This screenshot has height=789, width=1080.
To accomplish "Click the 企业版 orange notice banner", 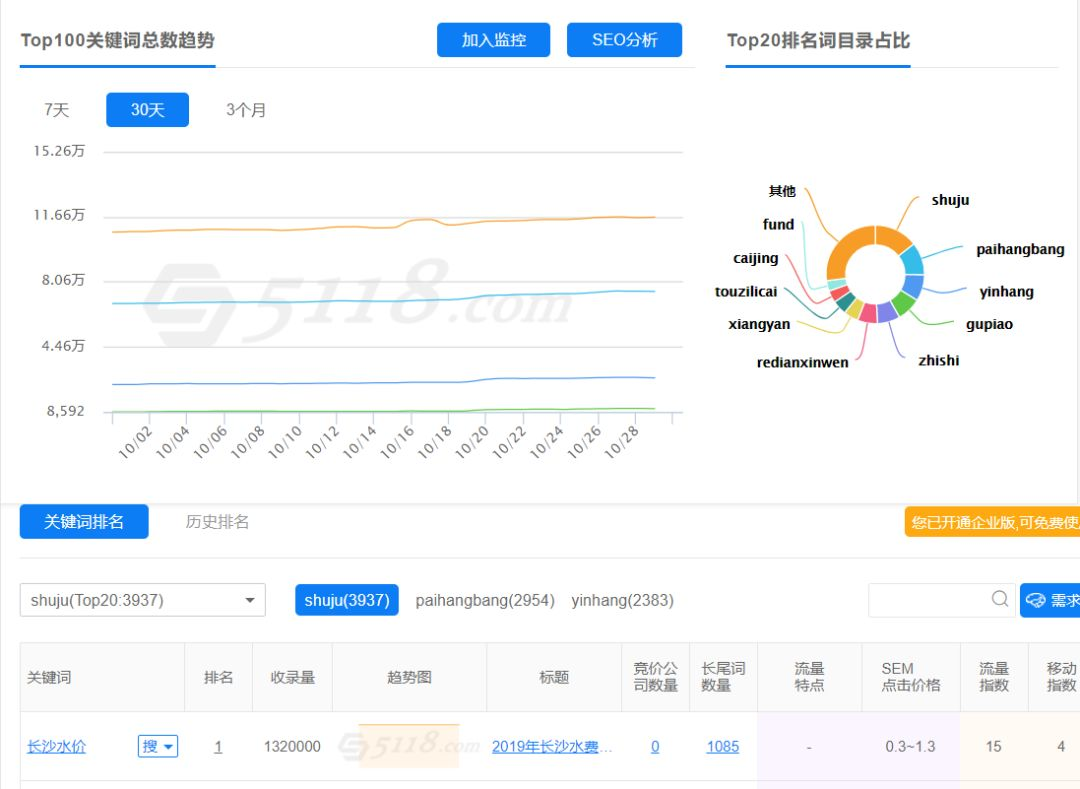I will (x=993, y=522).
